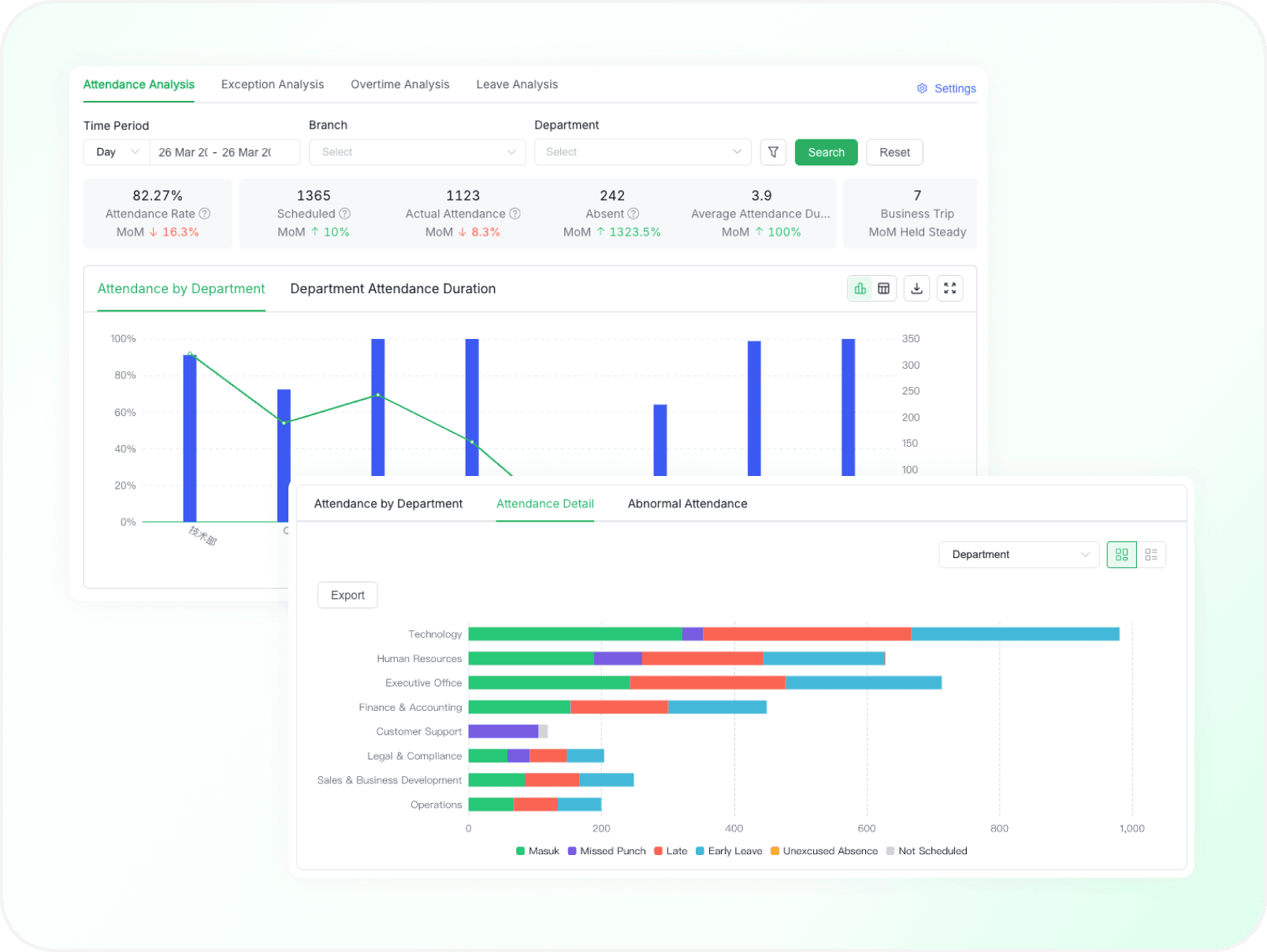Switch to Overtime Analysis tab
The height and width of the screenshot is (952, 1267).
click(399, 84)
